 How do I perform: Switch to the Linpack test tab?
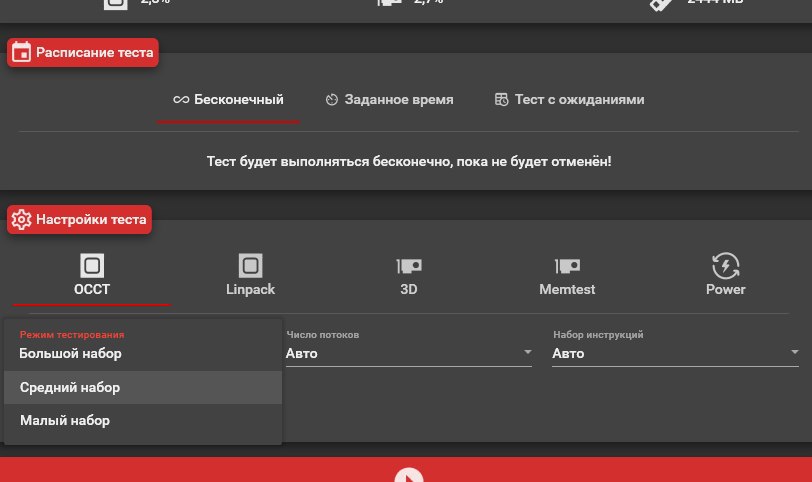(250, 275)
